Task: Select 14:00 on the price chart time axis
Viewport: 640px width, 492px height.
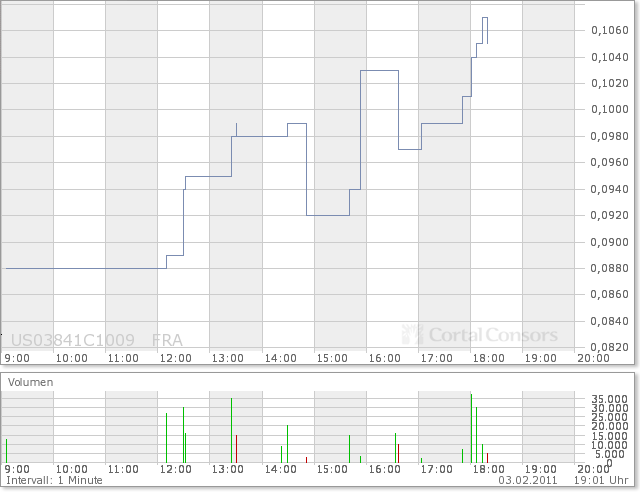Action: [x=280, y=358]
